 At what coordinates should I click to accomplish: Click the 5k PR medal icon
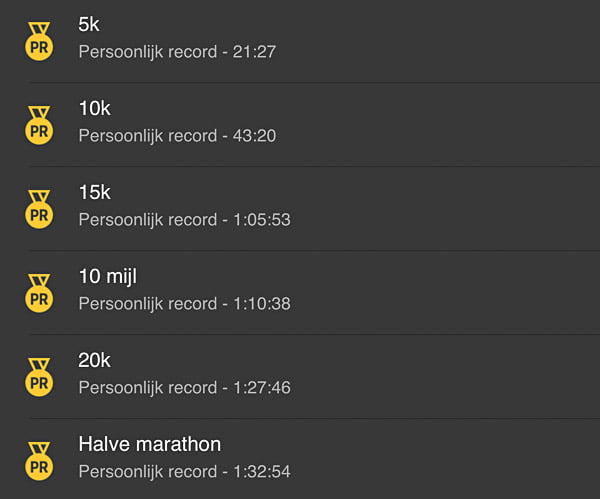[39, 41]
